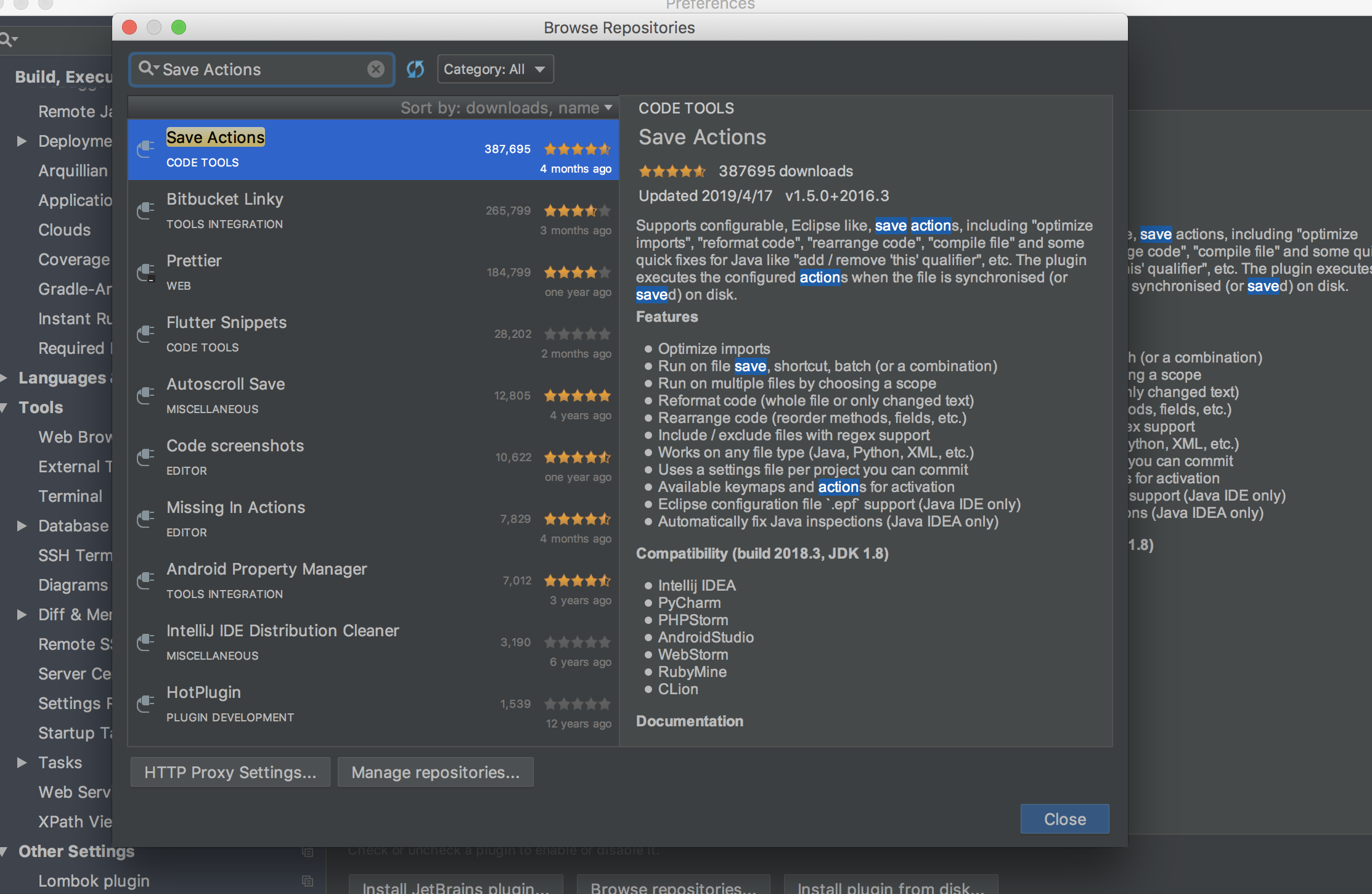The height and width of the screenshot is (894, 1372).
Task: Click the Save Actions title in details panel
Action: click(x=702, y=137)
